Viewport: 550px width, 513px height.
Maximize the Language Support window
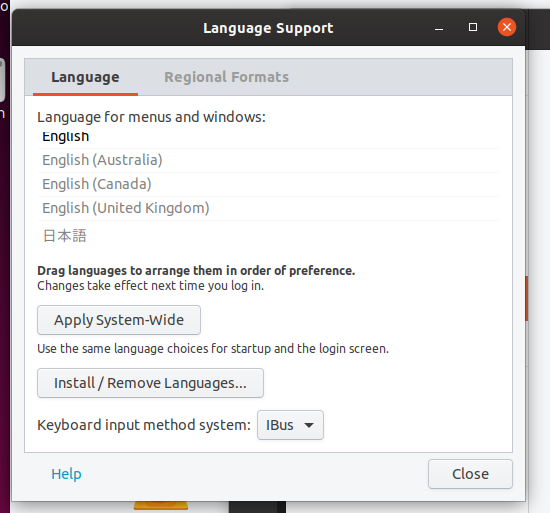tap(473, 27)
